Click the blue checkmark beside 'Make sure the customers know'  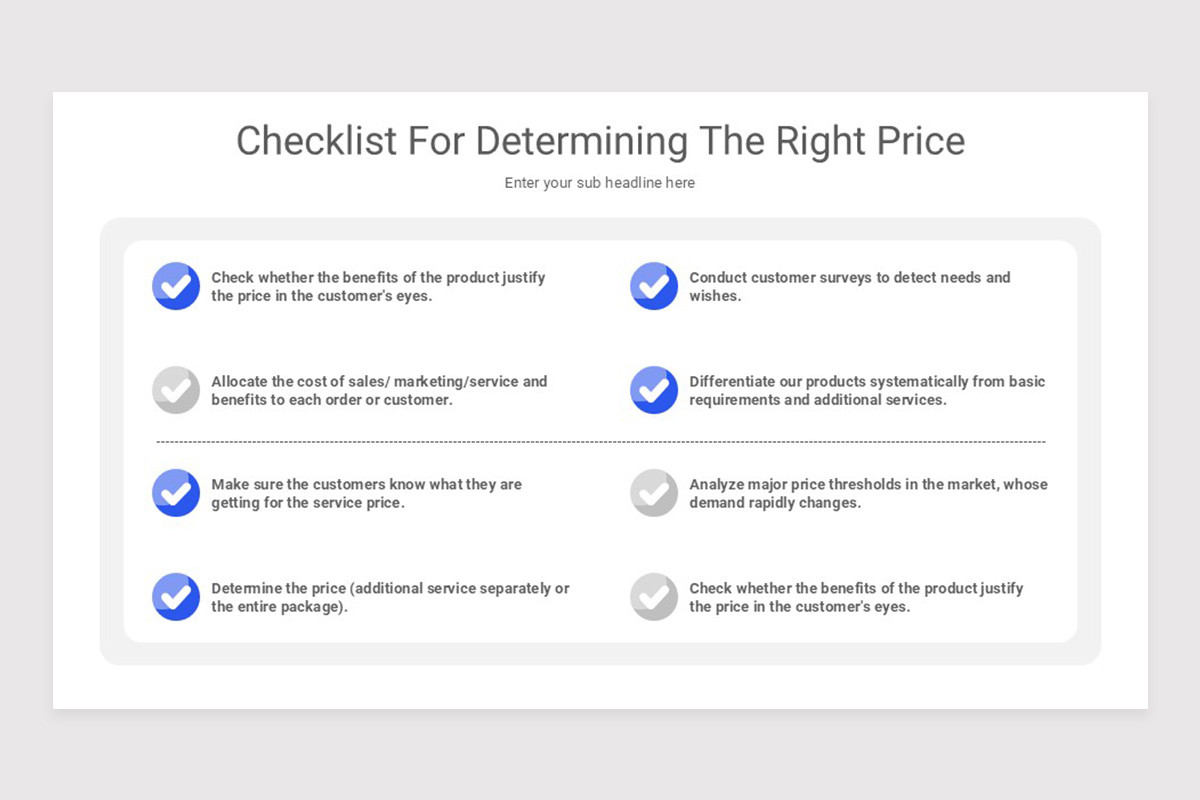(x=176, y=493)
